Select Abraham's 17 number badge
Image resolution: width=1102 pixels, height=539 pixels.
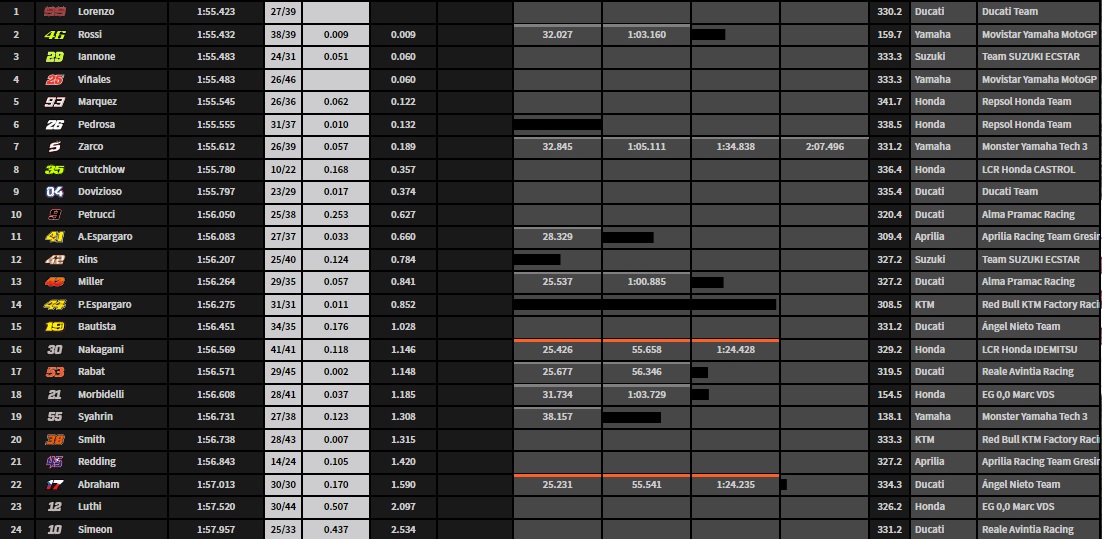tap(55, 484)
